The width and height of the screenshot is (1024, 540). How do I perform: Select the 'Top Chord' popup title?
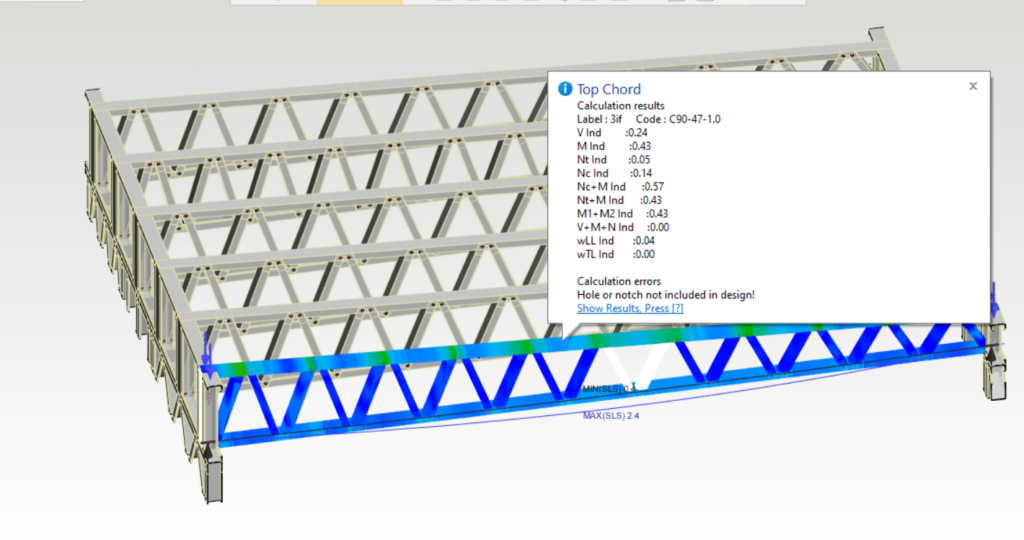click(x=609, y=89)
